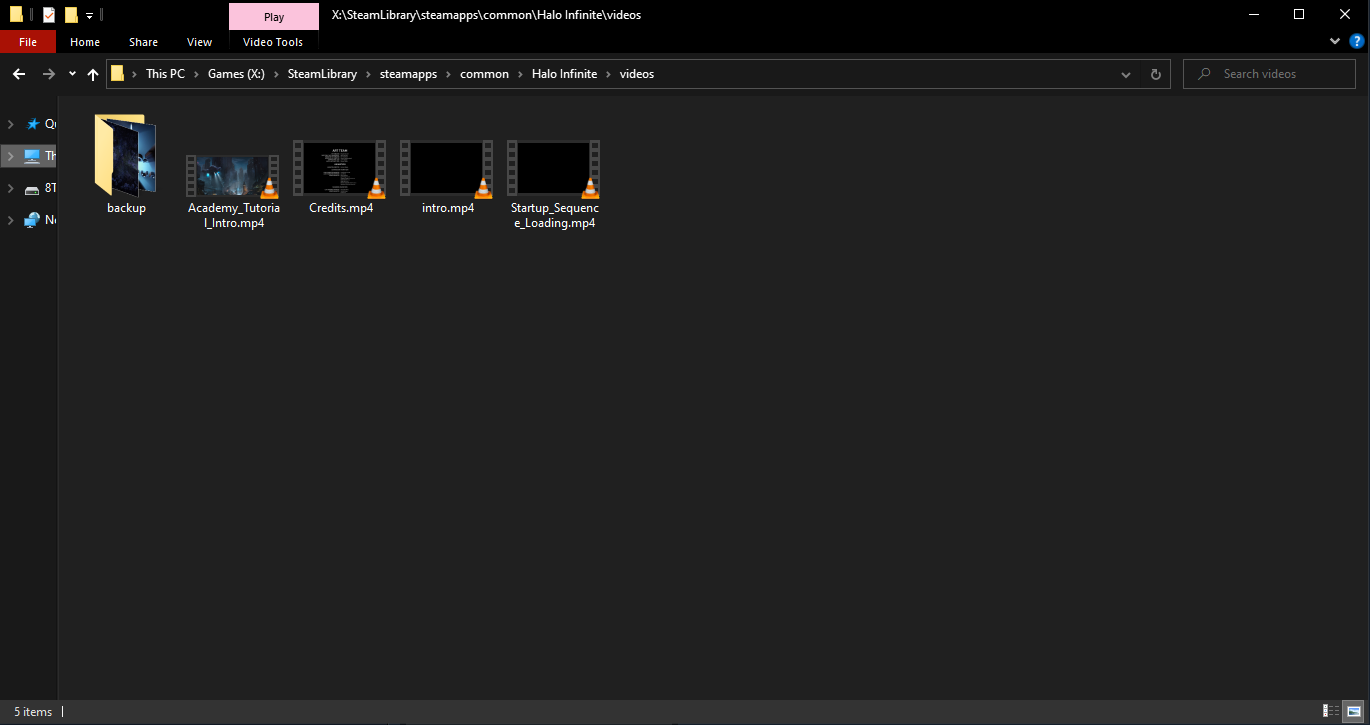Select the Network icon in the navigation pane
1370x725 pixels.
(x=32, y=220)
